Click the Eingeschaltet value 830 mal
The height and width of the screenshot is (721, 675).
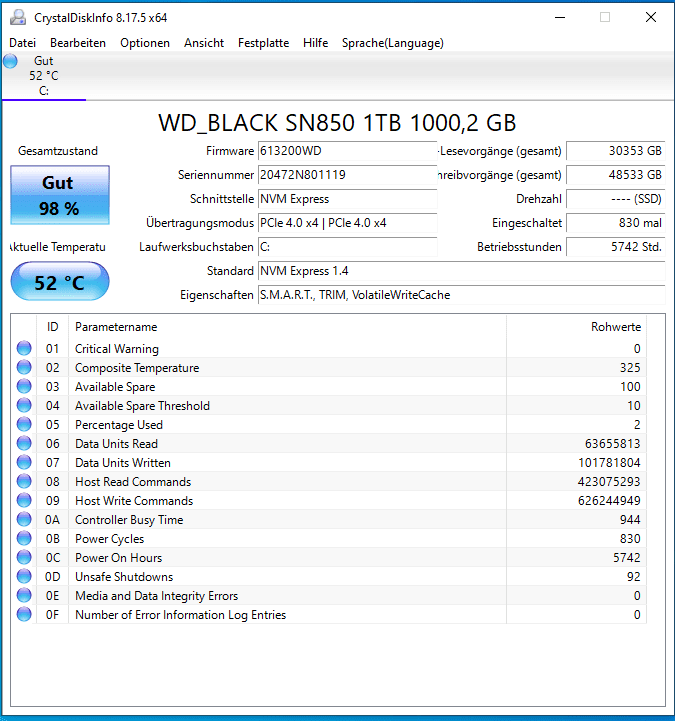615,223
